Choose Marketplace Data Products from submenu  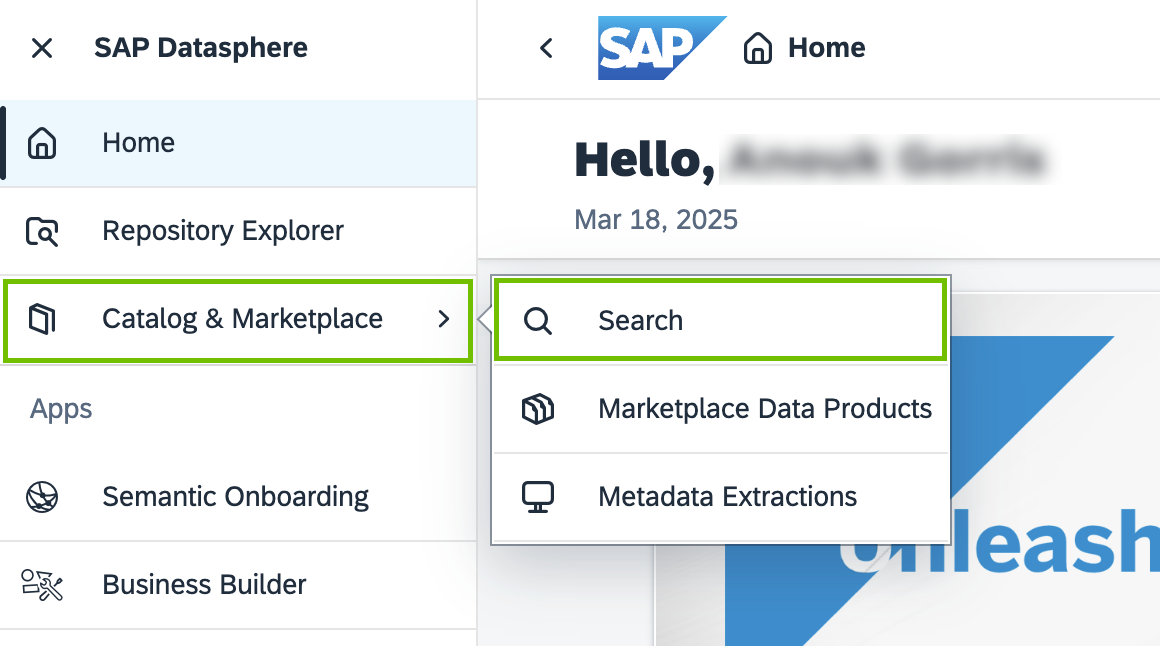[765, 409]
